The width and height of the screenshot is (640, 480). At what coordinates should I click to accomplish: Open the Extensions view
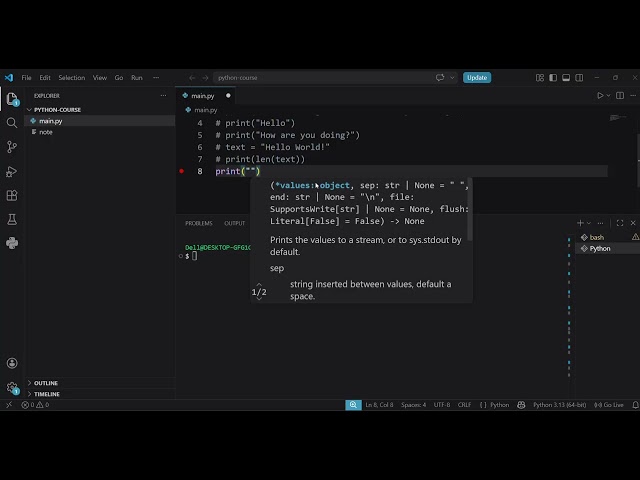coord(12,196)
